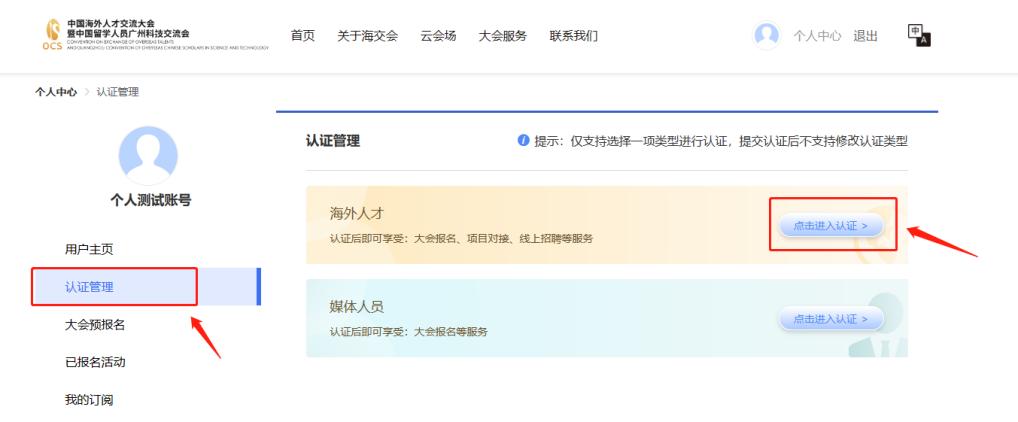Click 点击进入认证 for 媒体人员
The image size is (1018, 422).
point(831,319)
